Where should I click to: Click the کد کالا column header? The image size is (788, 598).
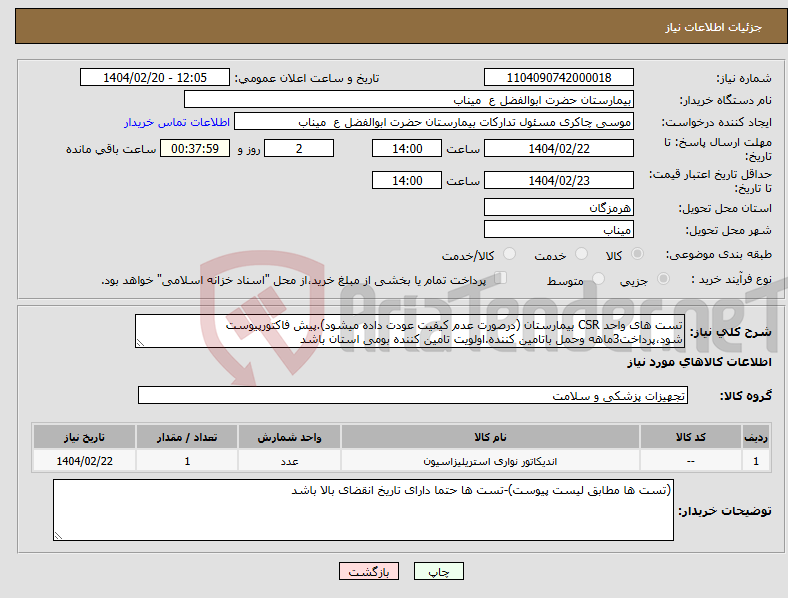click(x=691, y=437)
